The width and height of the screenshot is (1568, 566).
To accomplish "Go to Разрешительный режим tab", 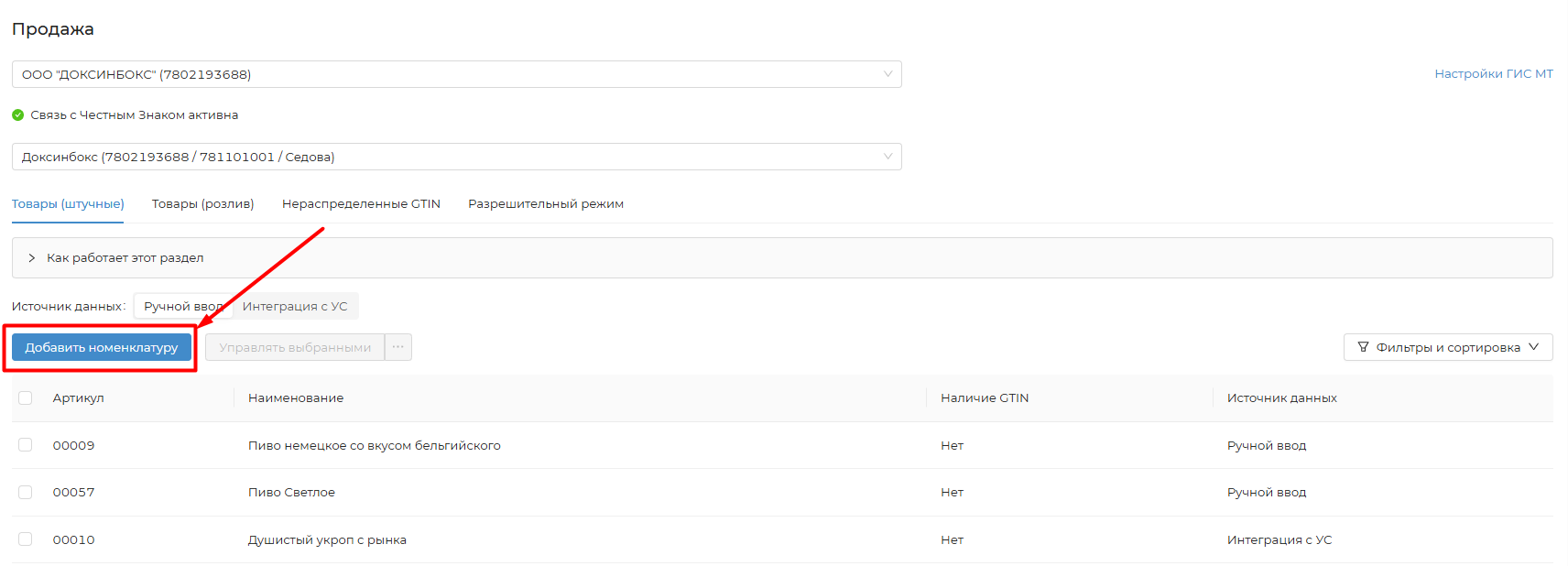I will point(545,204).
